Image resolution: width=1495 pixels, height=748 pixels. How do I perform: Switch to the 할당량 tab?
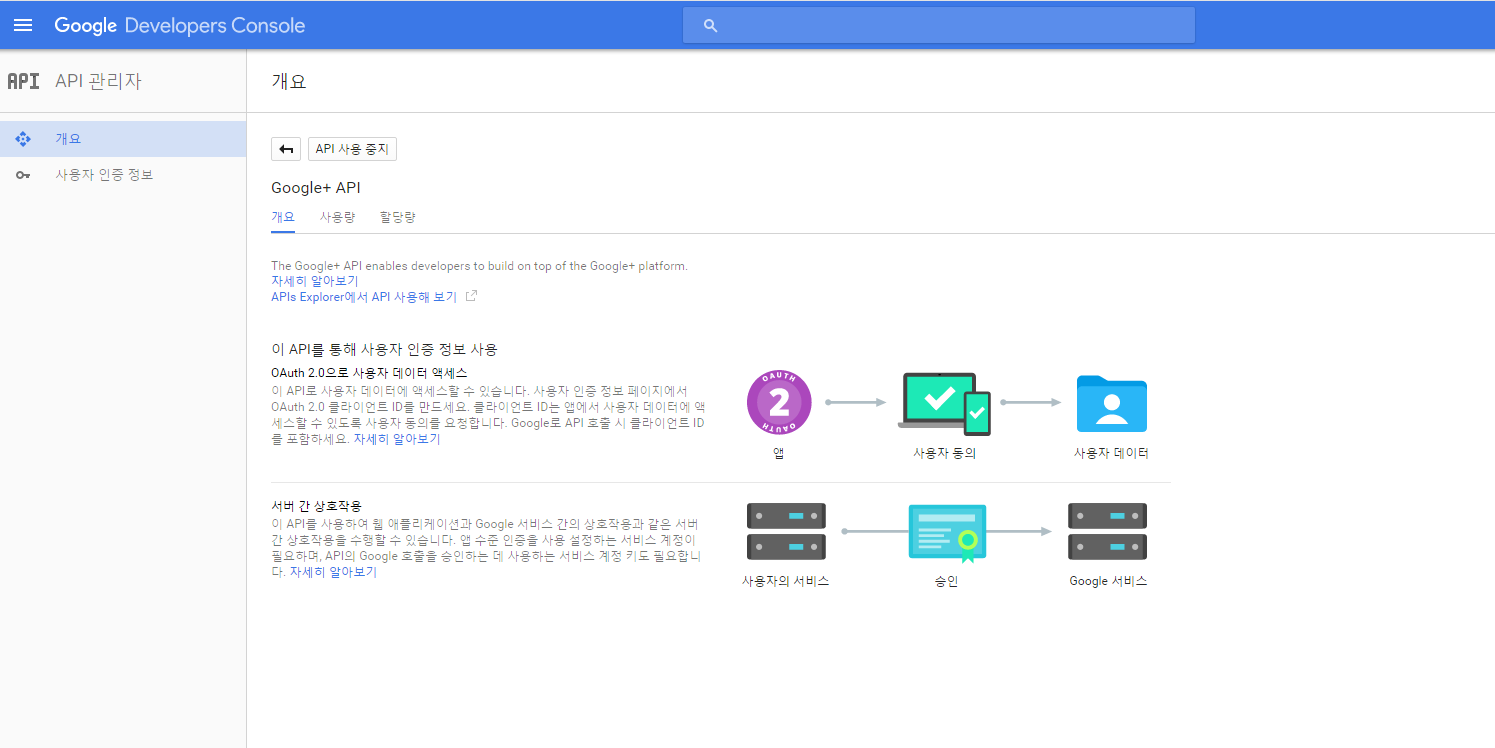point(397,217)
